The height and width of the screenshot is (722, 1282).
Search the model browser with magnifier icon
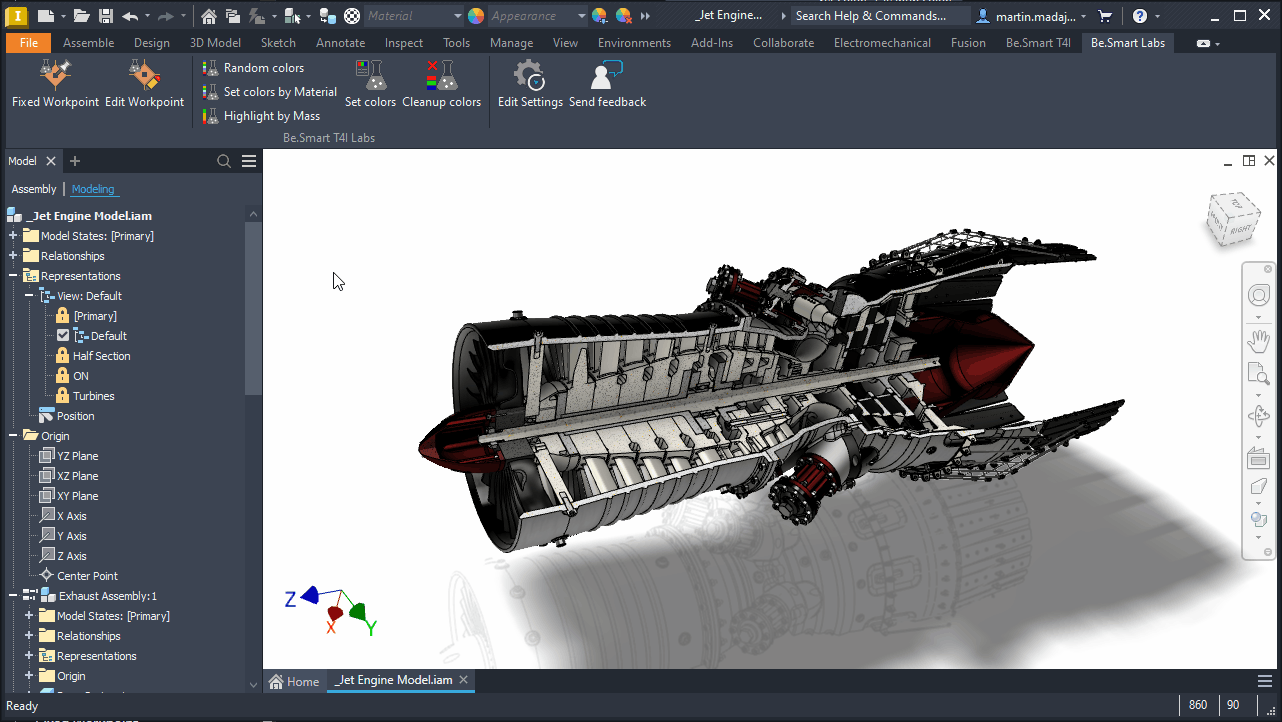click(x=224, y=161)
